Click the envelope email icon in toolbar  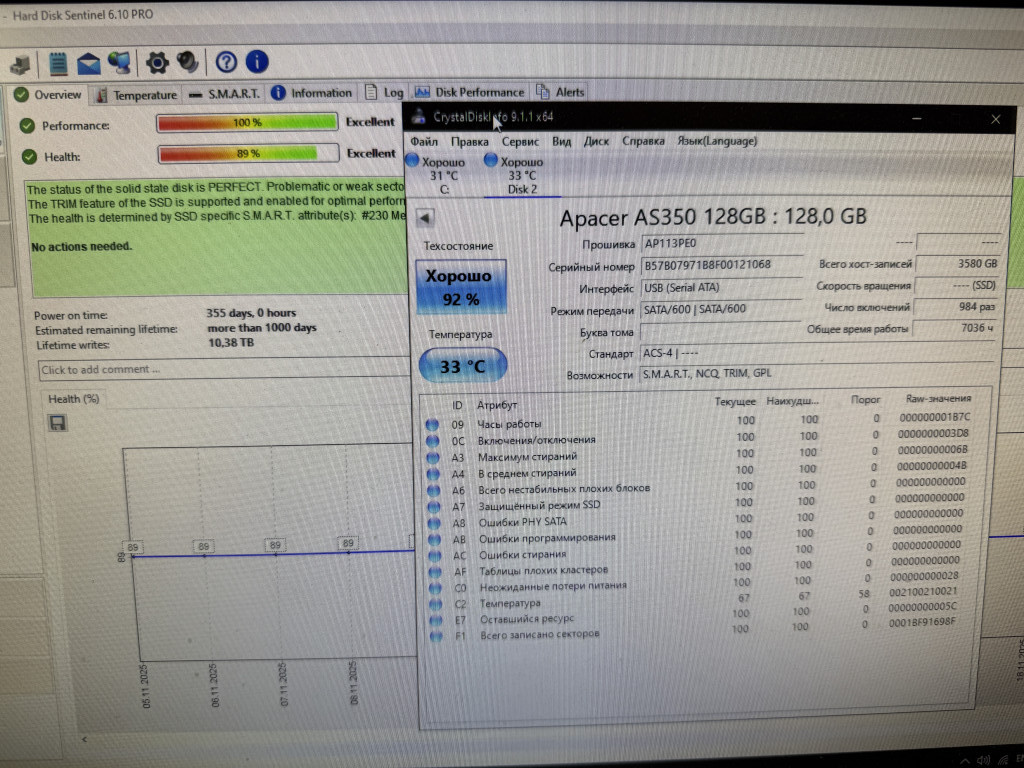click(x=90, y=63)
